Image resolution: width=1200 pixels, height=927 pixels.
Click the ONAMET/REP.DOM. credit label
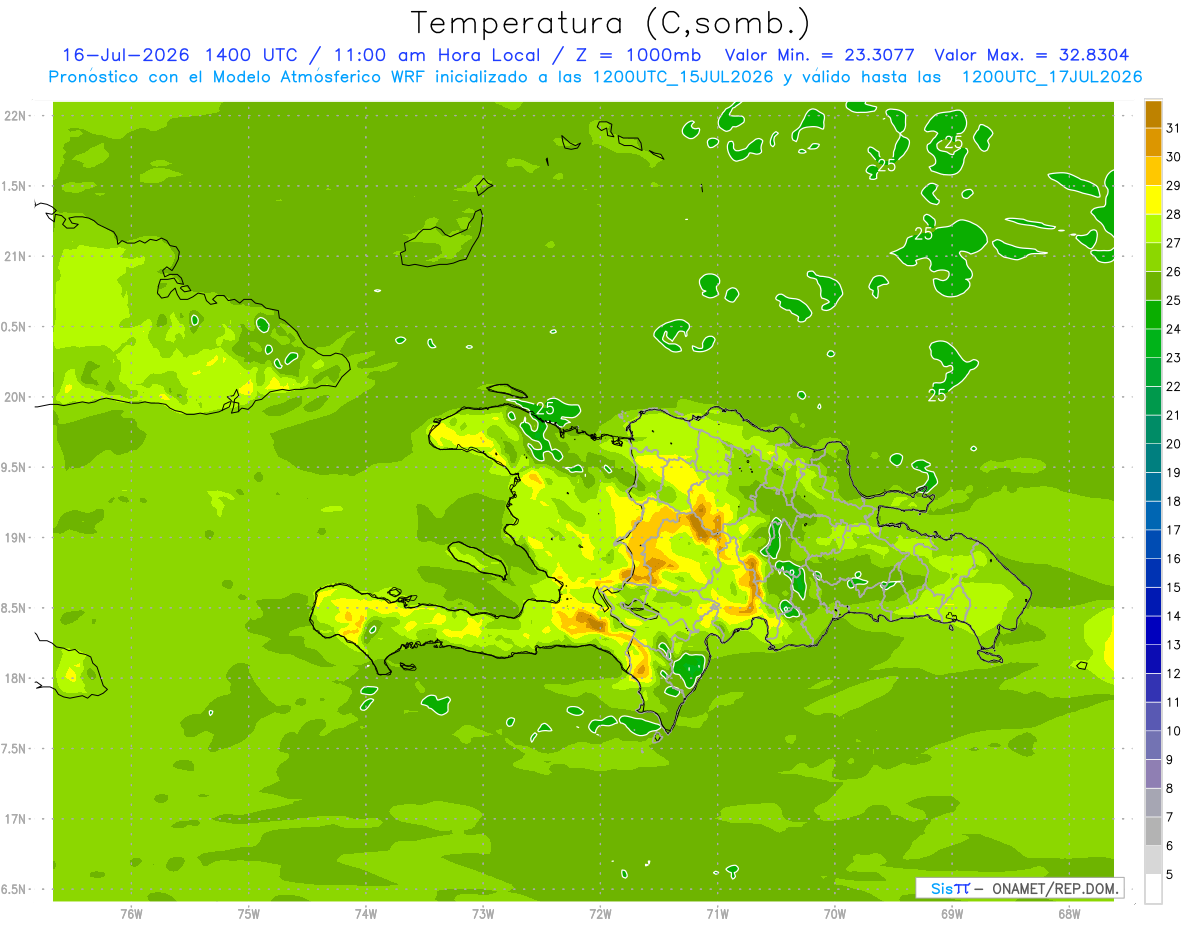(1054, 888)
